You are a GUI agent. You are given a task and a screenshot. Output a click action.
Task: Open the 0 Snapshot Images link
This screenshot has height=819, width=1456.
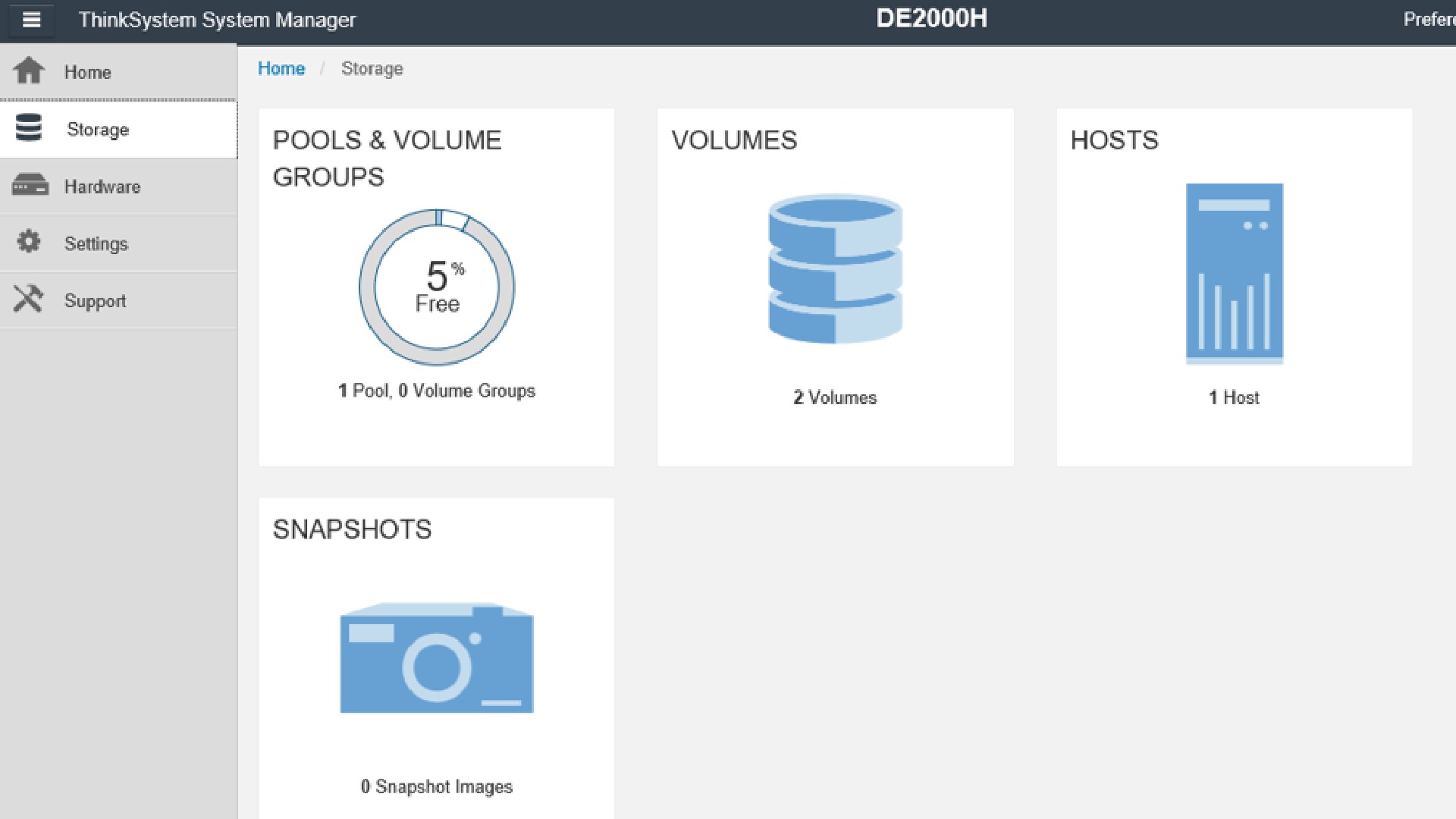[x=437, y=786]
